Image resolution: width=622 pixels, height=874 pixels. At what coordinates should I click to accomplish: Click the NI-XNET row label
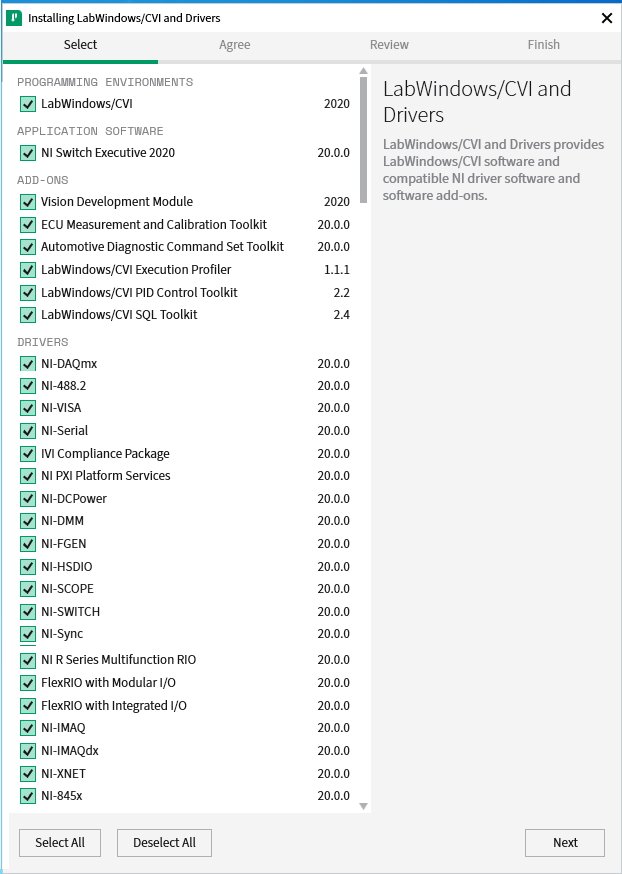pos(64,774)
